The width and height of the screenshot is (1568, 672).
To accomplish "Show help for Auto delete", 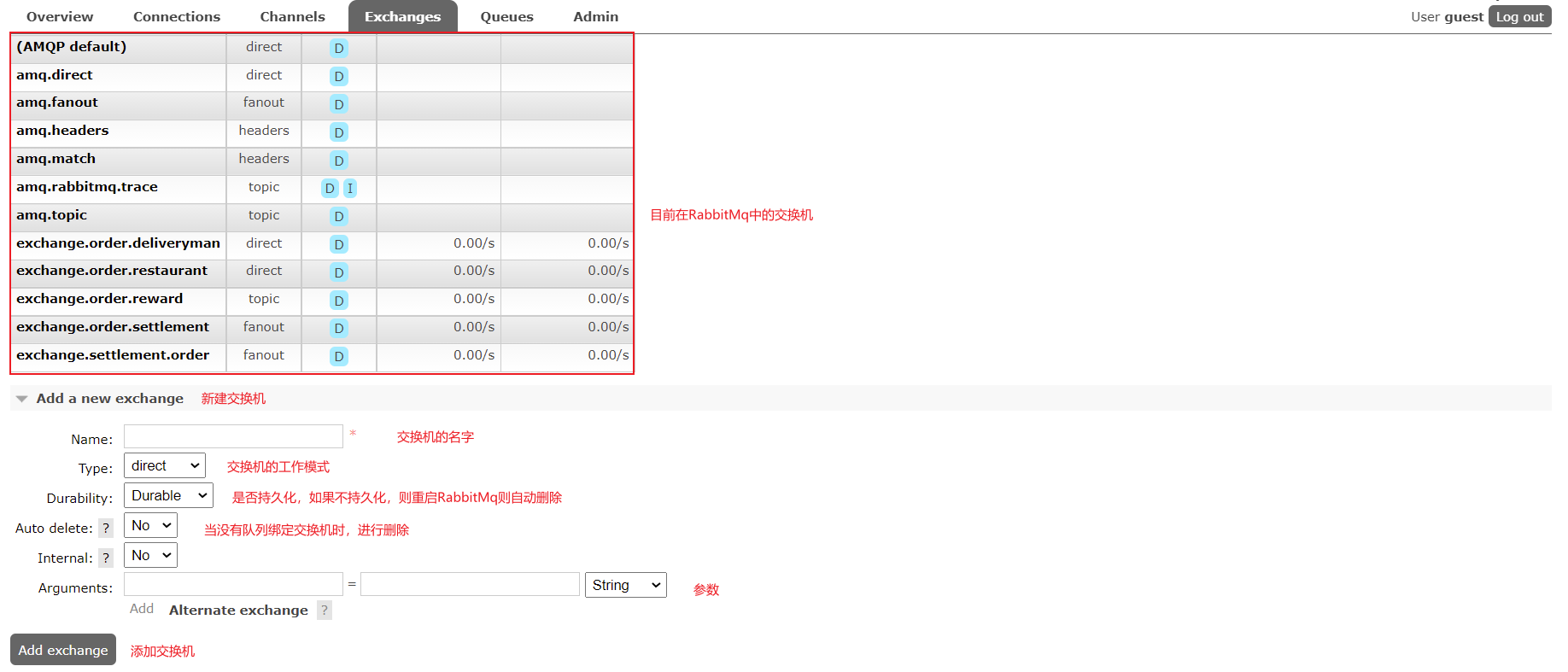I will tap(106, 529).
